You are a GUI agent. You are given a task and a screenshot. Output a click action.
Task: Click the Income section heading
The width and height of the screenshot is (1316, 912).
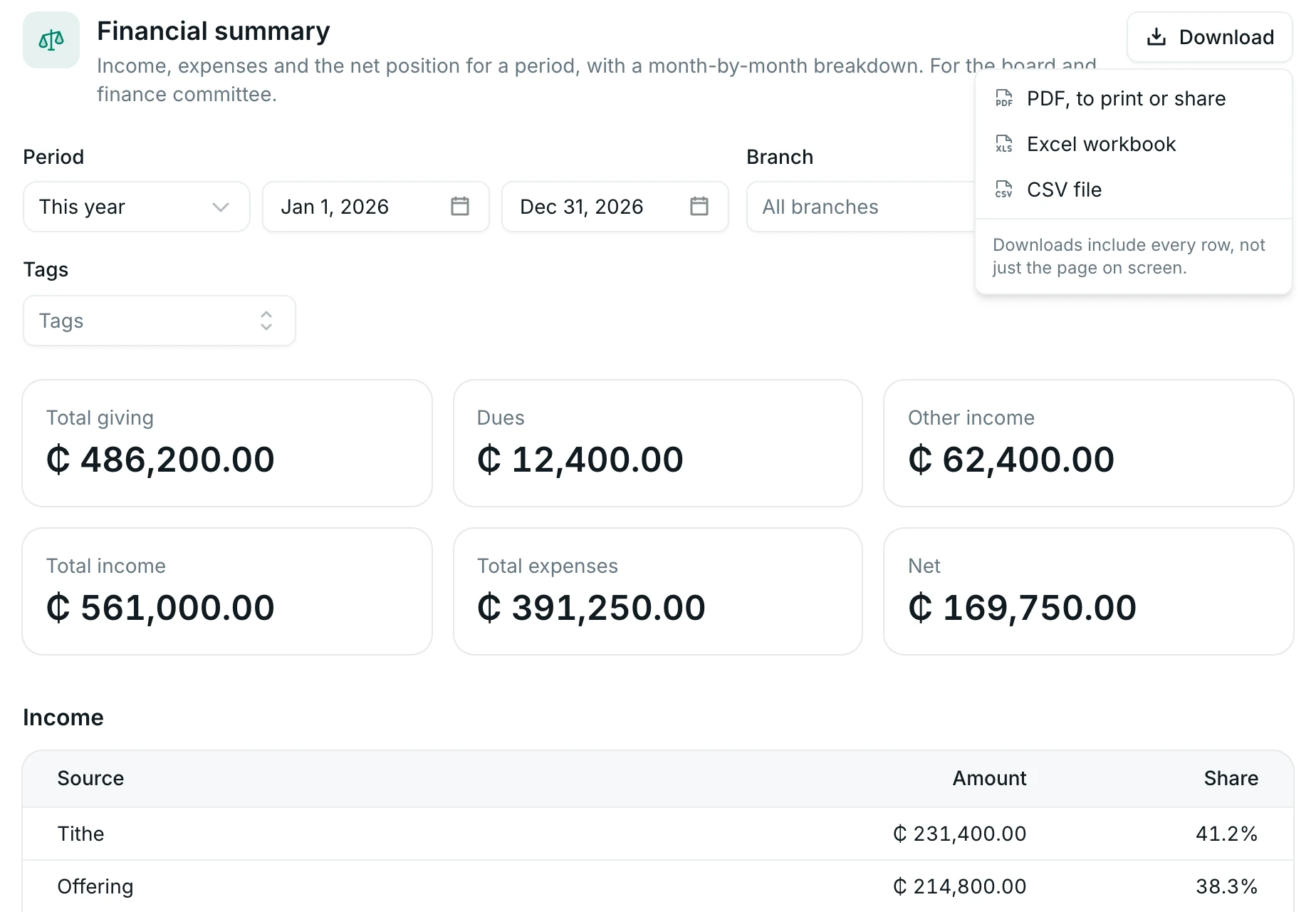coord(63,717)
